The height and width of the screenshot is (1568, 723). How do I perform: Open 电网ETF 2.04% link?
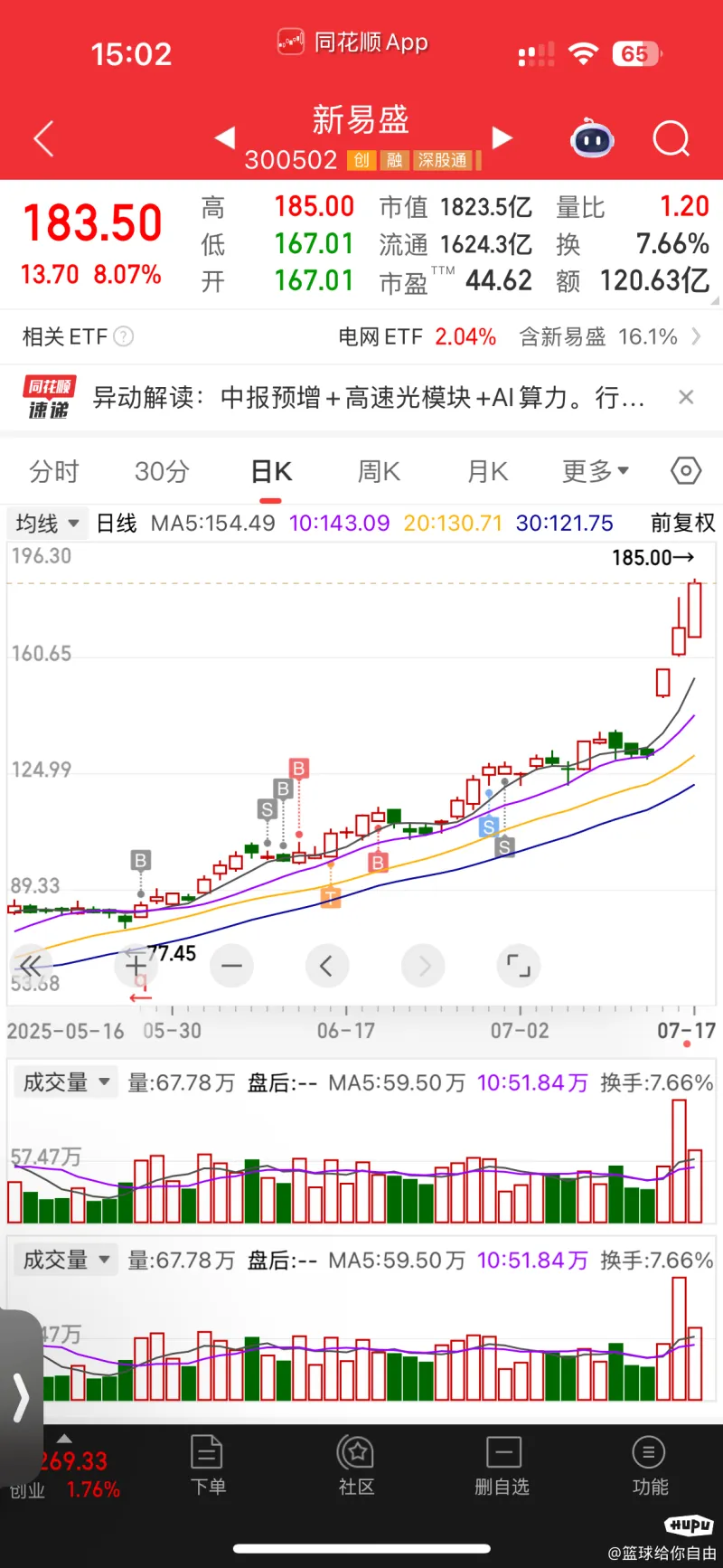click(x=418, y=337)
